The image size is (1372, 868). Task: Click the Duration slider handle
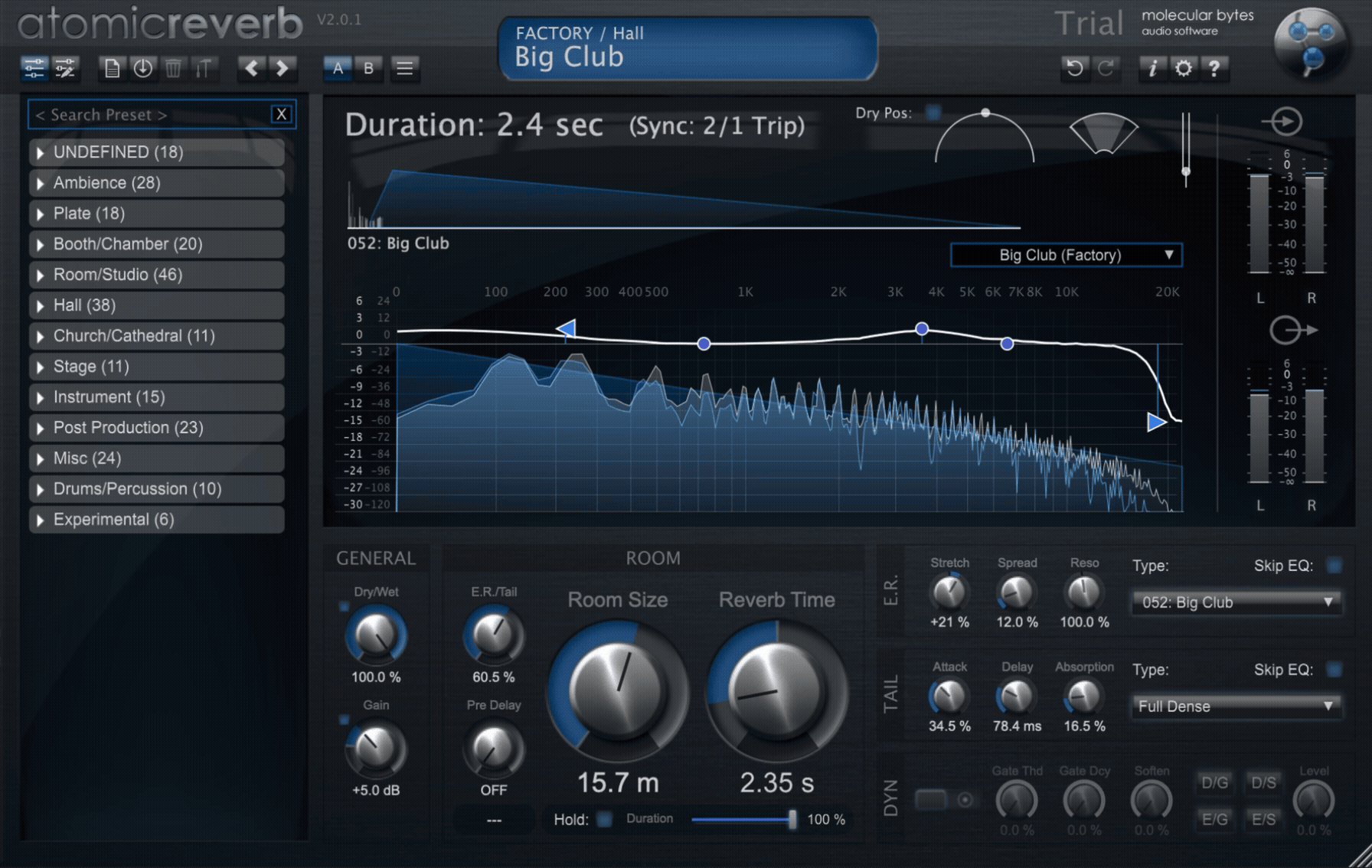pyautogui.click(x=792, y=820)
